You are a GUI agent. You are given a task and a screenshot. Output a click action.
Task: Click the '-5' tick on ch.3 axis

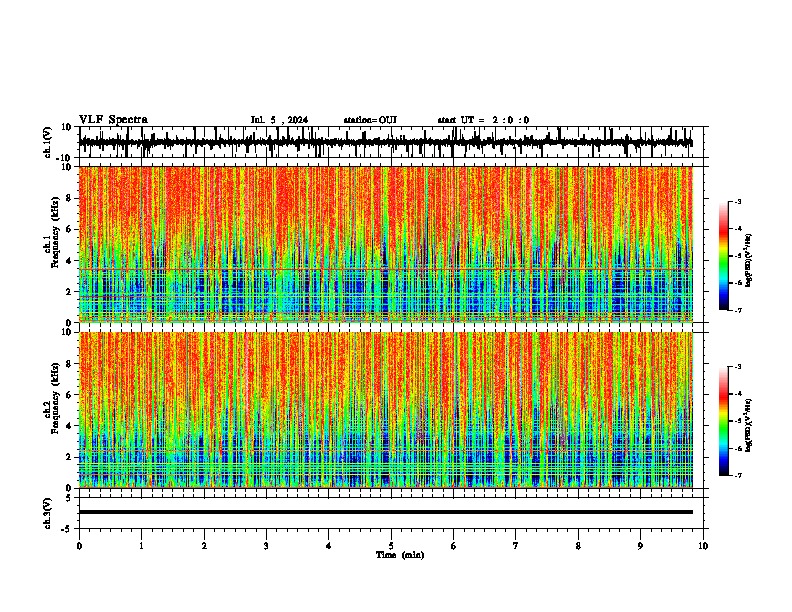click(68, 529)
